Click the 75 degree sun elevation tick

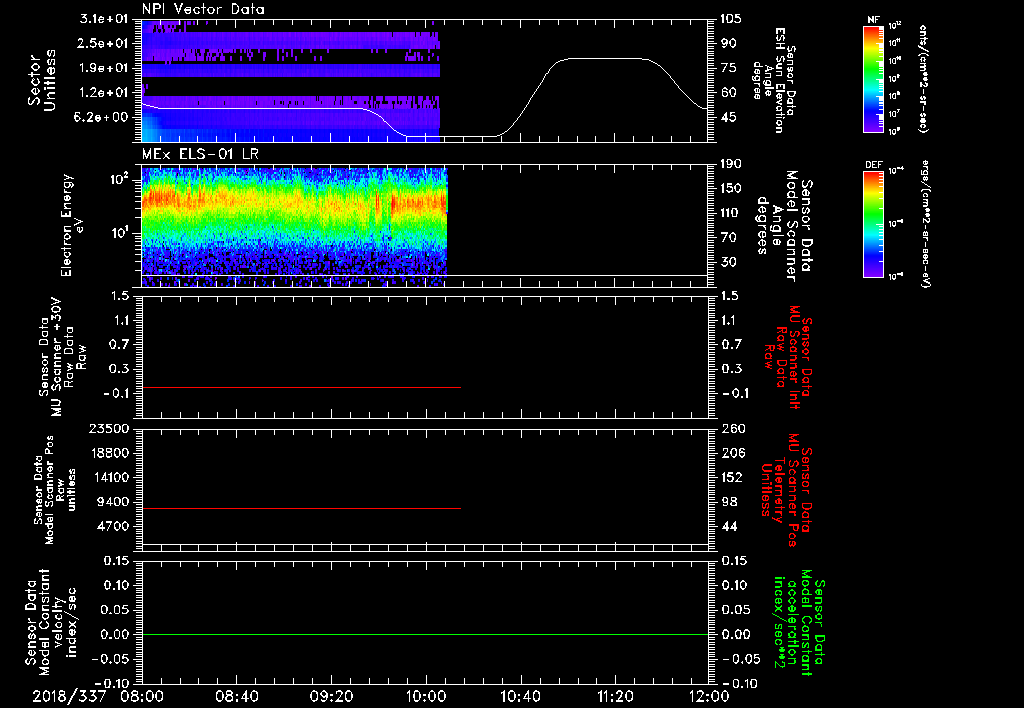(728, 68)
